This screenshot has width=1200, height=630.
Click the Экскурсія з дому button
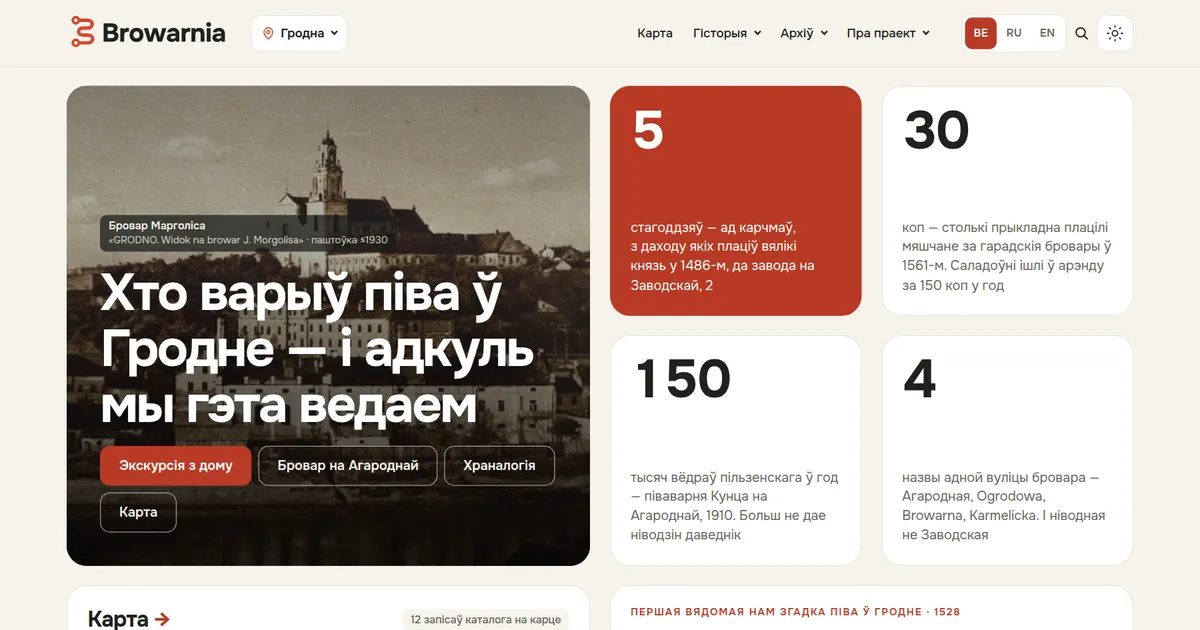click(x=176, y=466)
